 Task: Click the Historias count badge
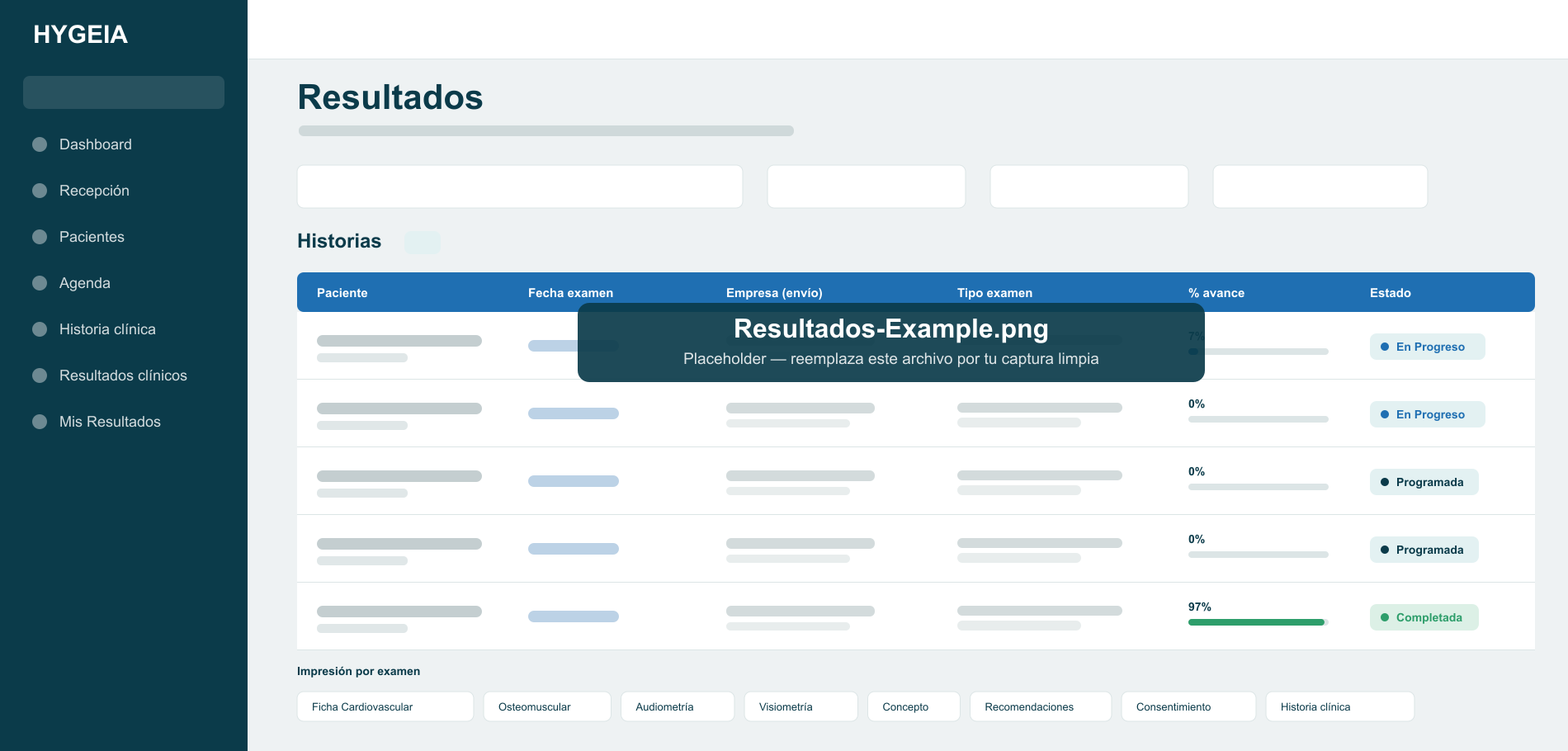[x=423, y=242]
